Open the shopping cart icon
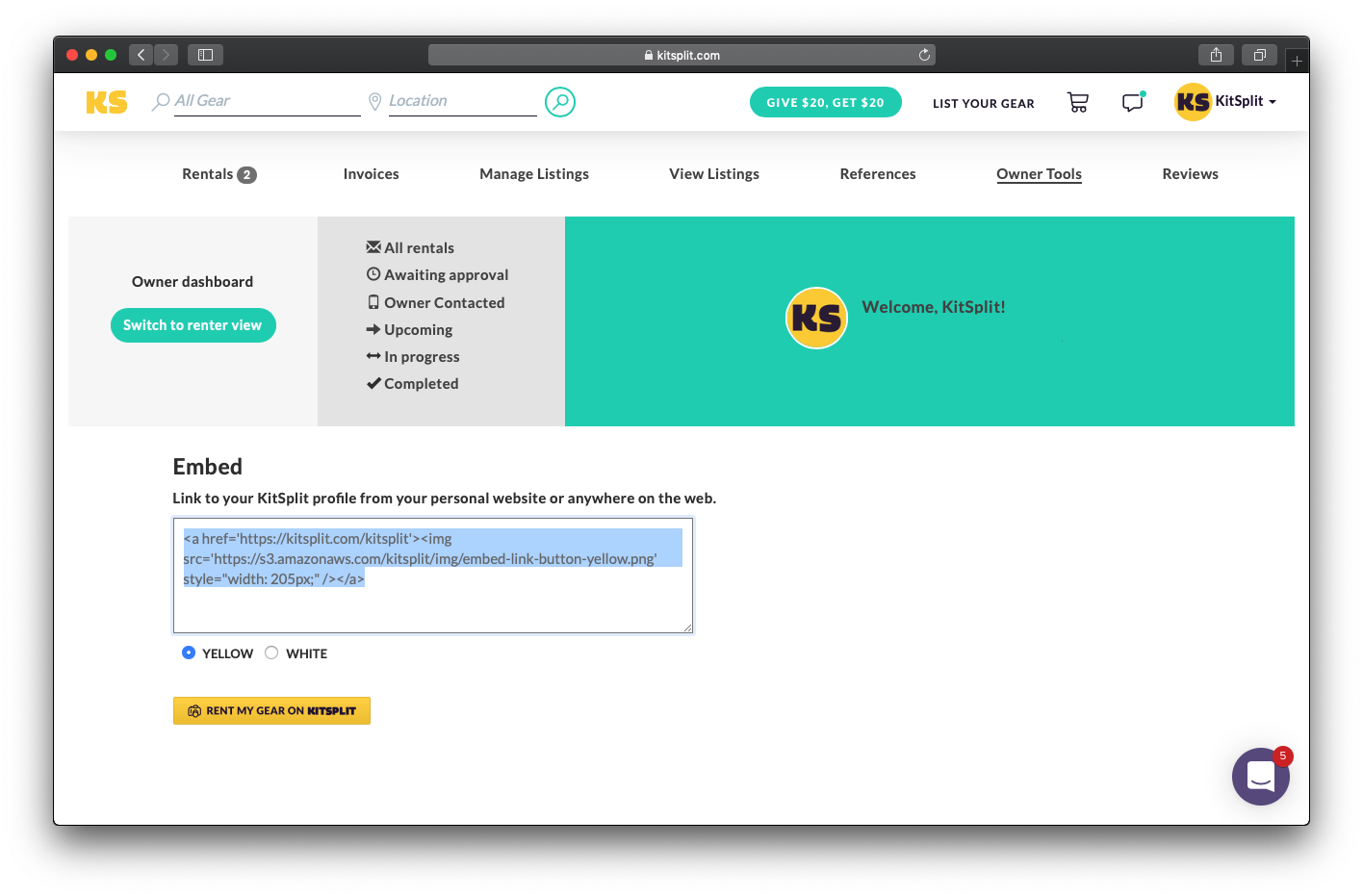The image size is (1363, 896). [x=1077, y=102]
